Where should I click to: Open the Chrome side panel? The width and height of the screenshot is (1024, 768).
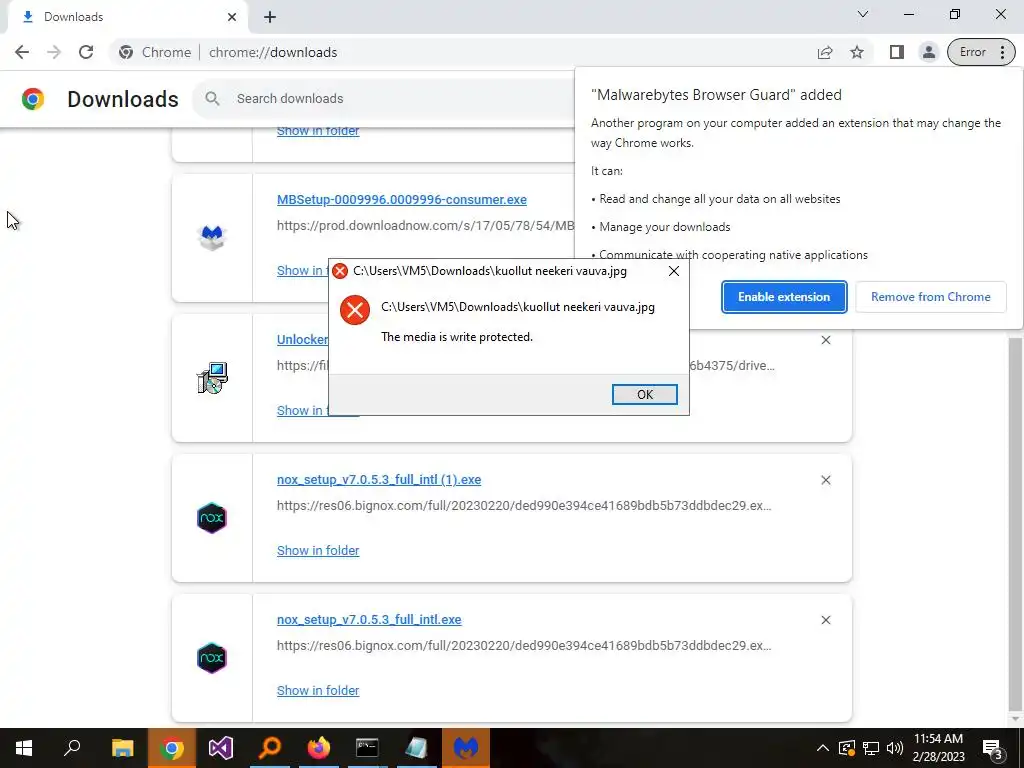point(897,52)
